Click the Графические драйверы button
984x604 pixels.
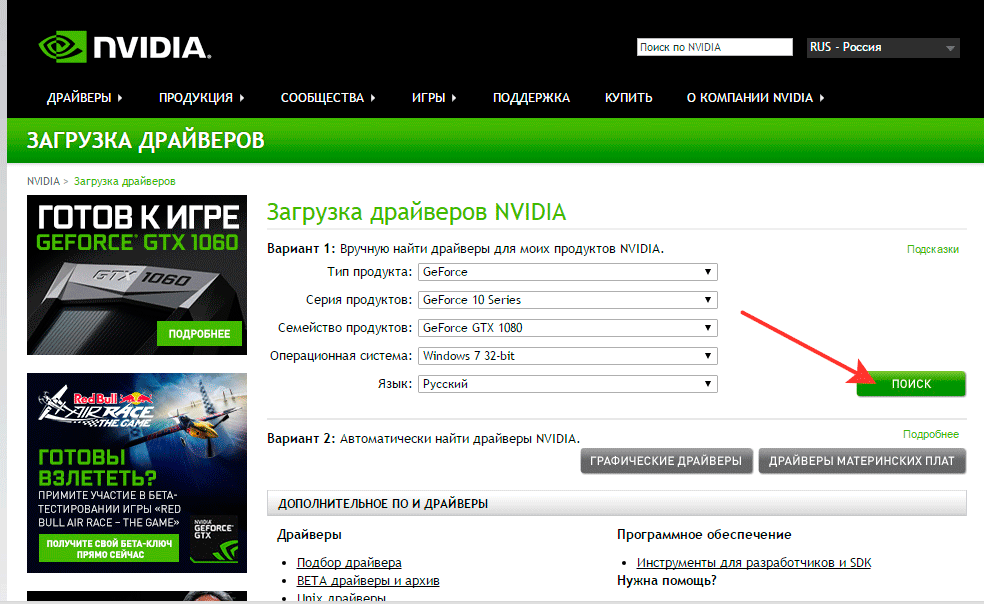coord(666,461)
